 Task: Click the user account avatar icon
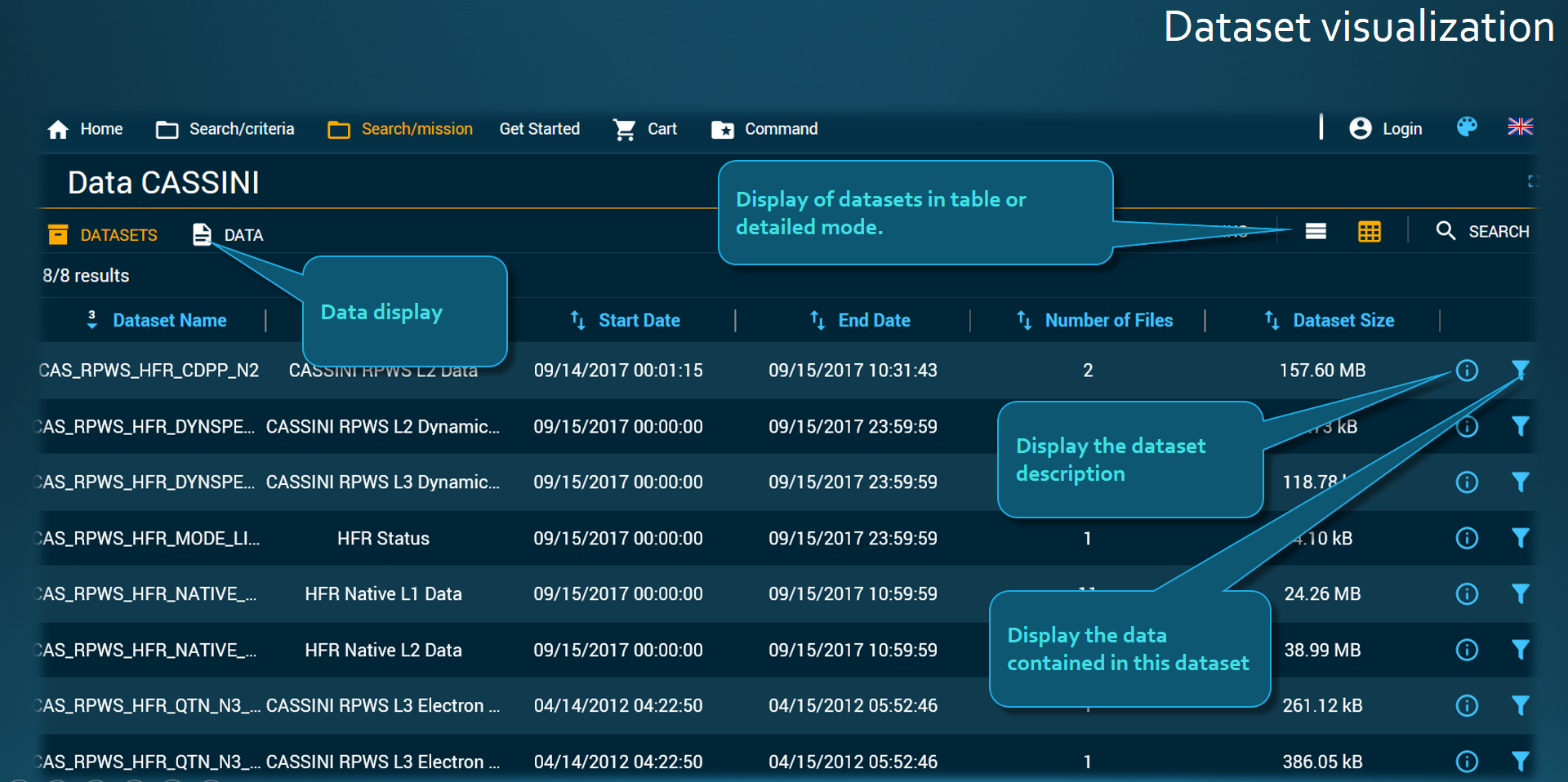pos(1361,128)
